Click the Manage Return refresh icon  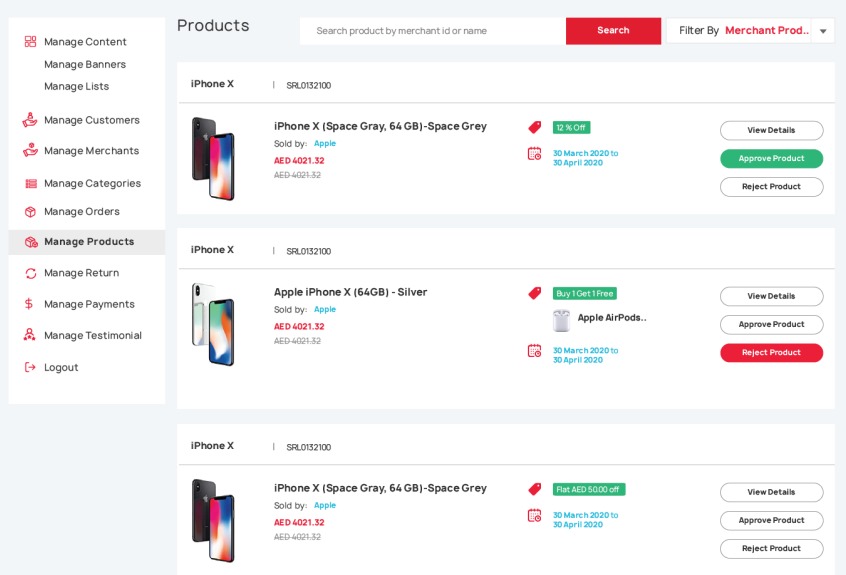pos(31,273)
